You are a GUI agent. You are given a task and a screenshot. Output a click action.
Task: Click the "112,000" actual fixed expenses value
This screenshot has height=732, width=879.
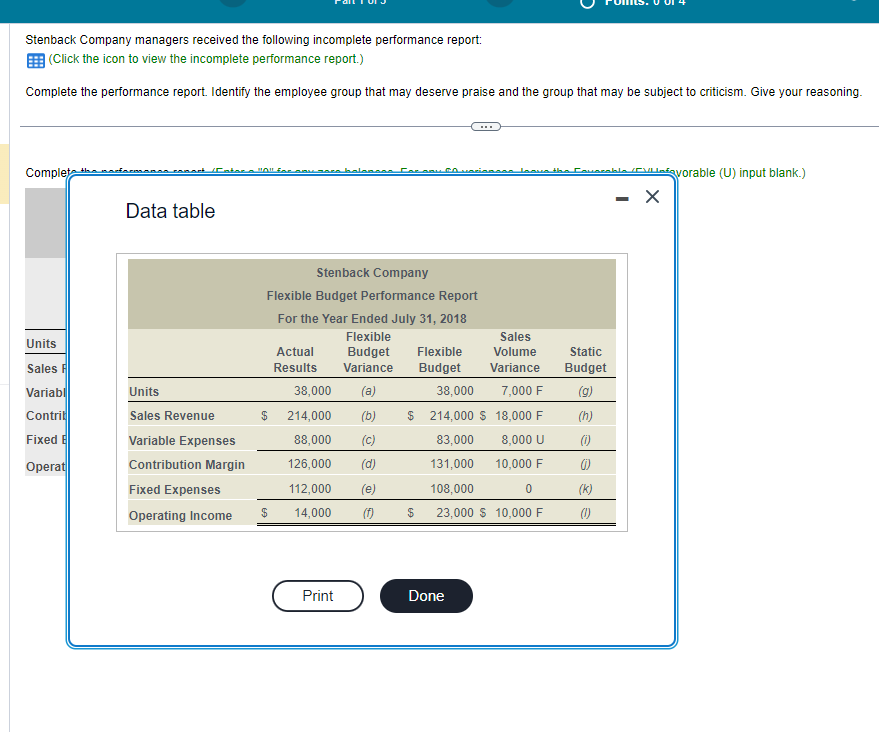click(309, 489)
